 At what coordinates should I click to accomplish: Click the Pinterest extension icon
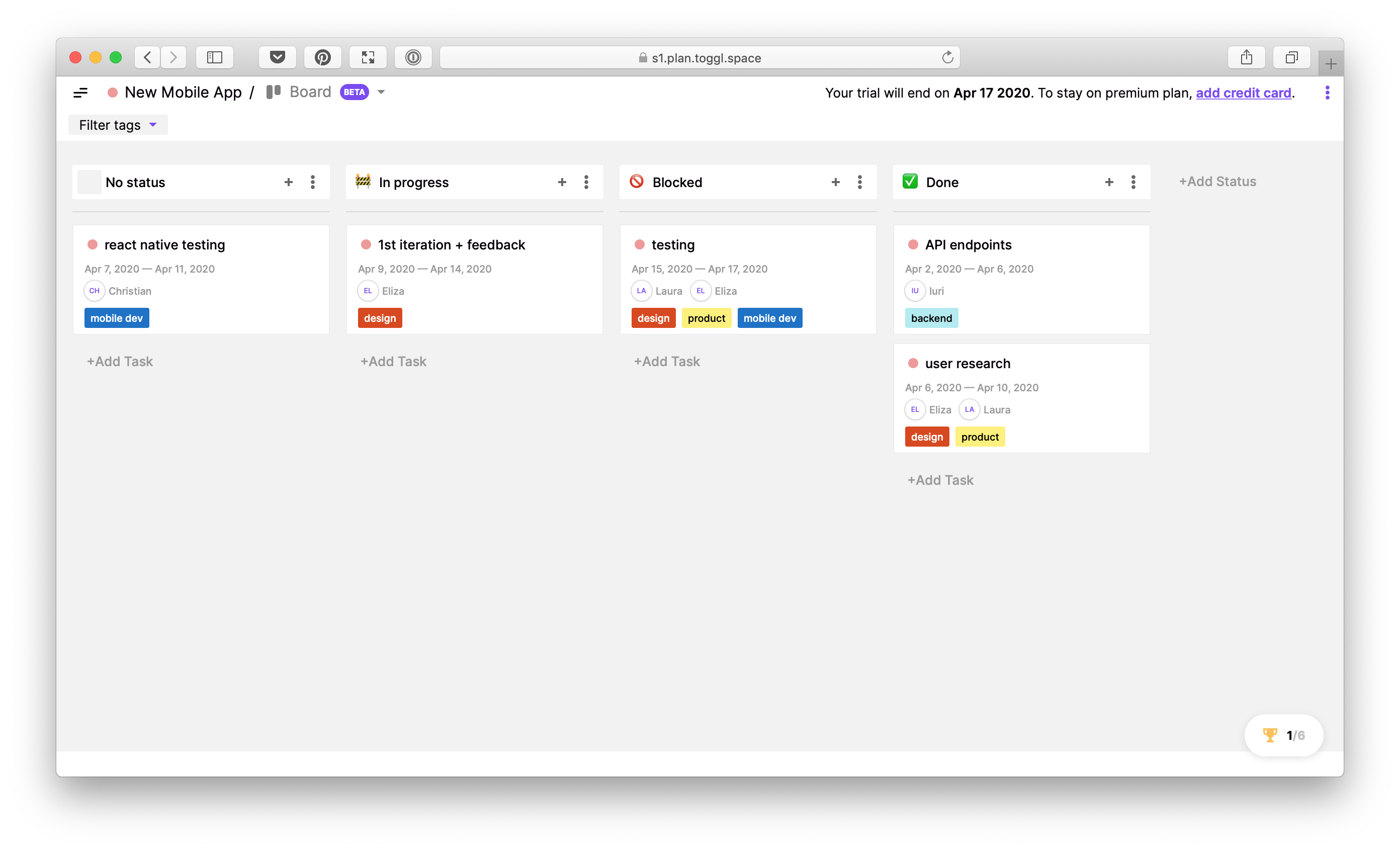click(322, 57)
